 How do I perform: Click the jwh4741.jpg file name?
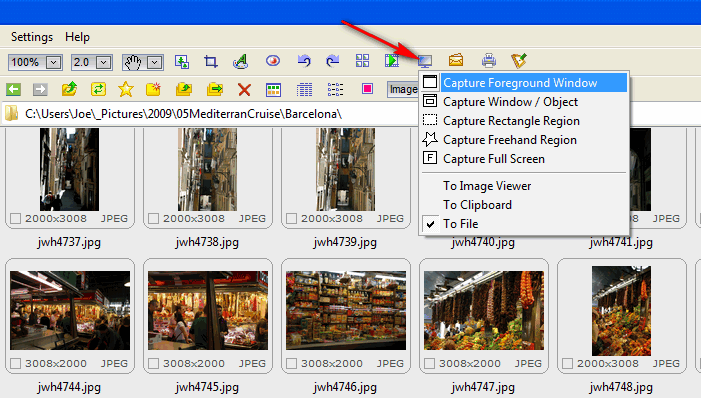point(621,242)
